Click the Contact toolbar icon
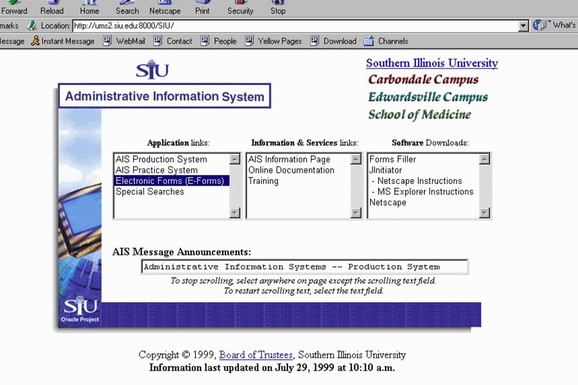 click(x=158, y=41)
